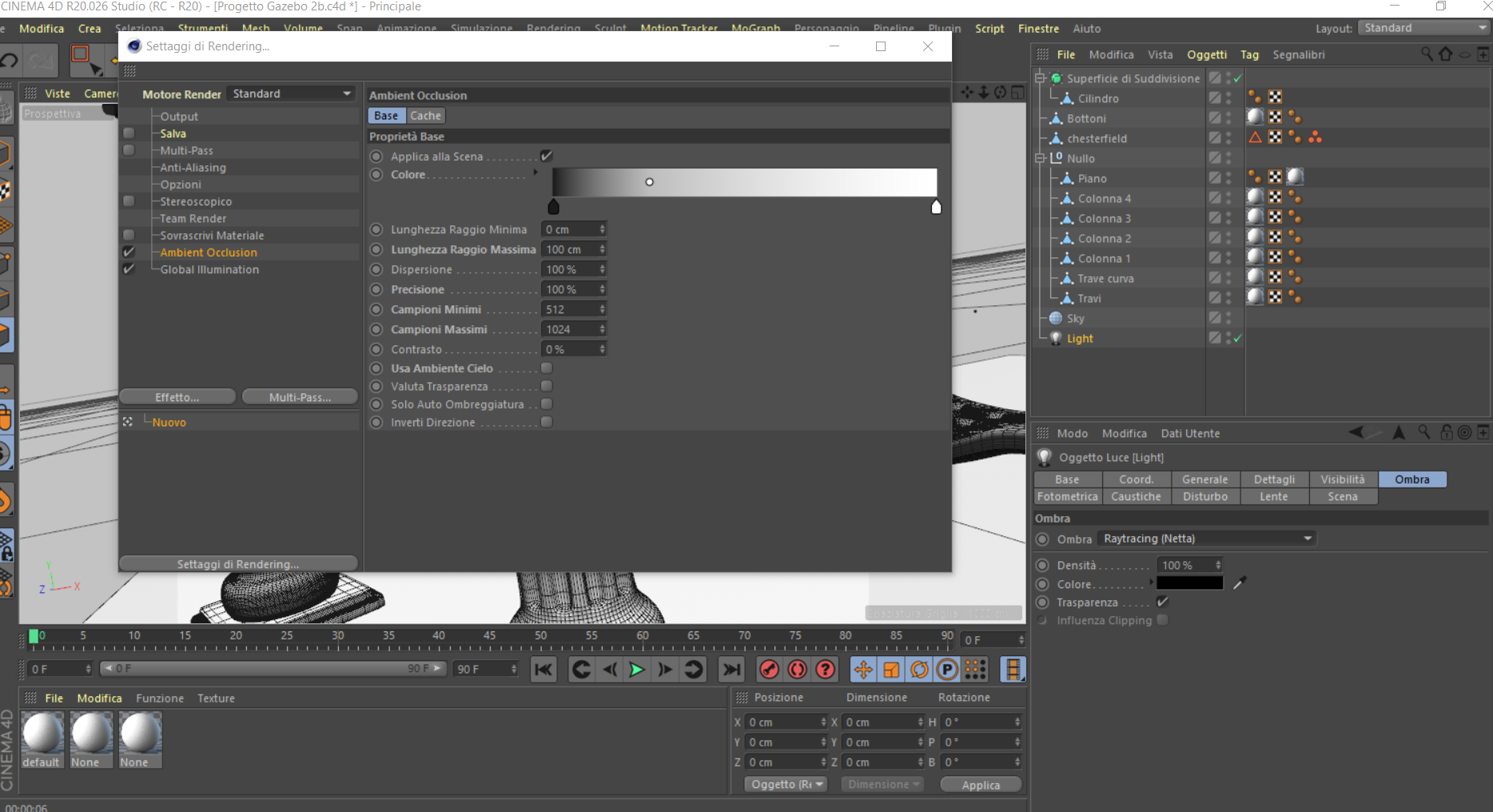
Task: Open keyframe selection question-mark icon
Action: pyautogui.click(x=826, y=670)
